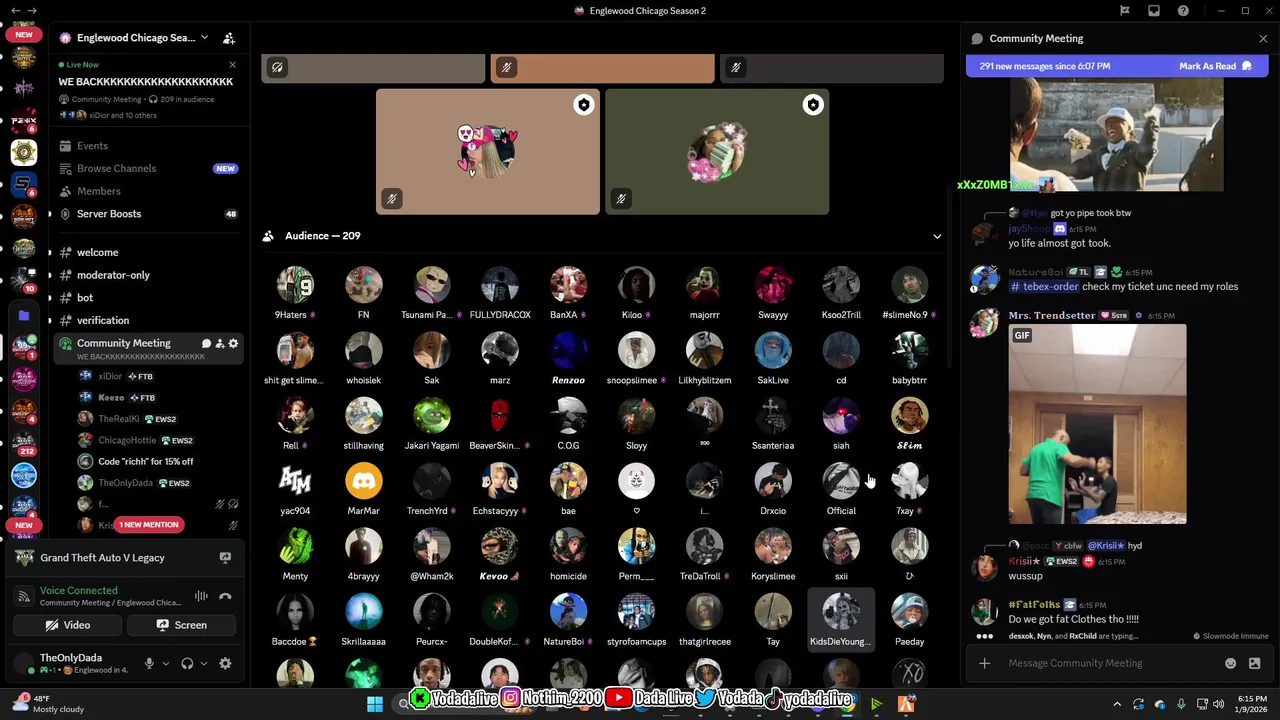Open the #tebex-order channel link
Viewport: 1280px width, 720px height.
point(1044,286)
